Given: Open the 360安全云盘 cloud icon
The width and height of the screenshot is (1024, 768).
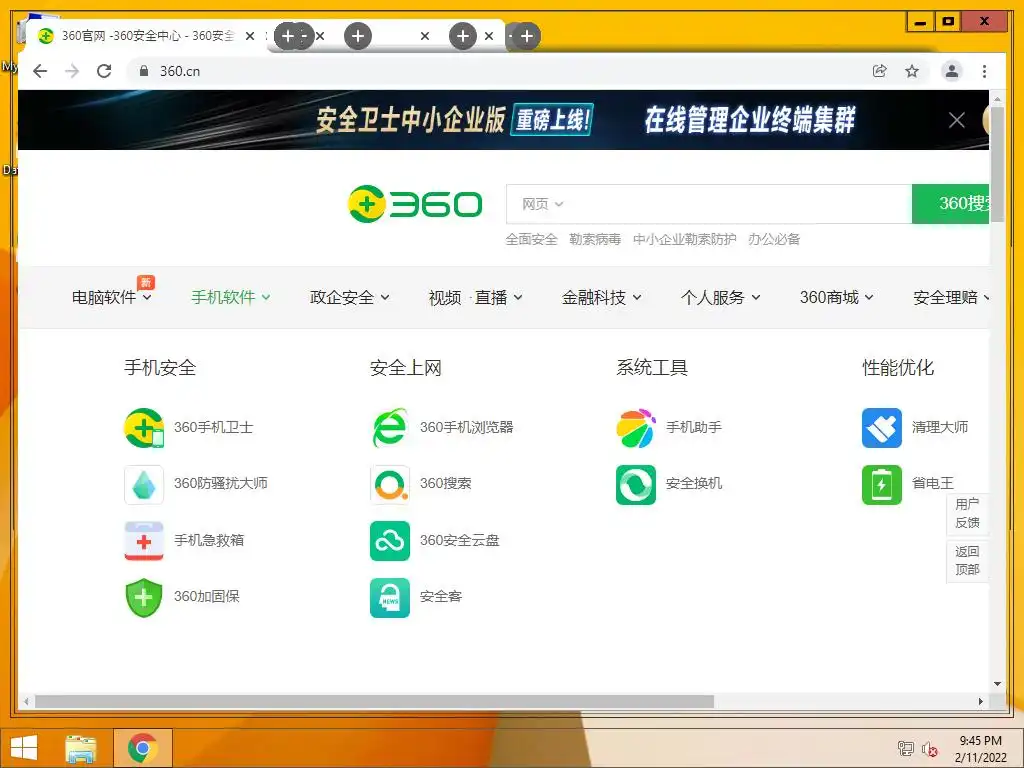Looking at the screenshot, I should pos(390,541).
